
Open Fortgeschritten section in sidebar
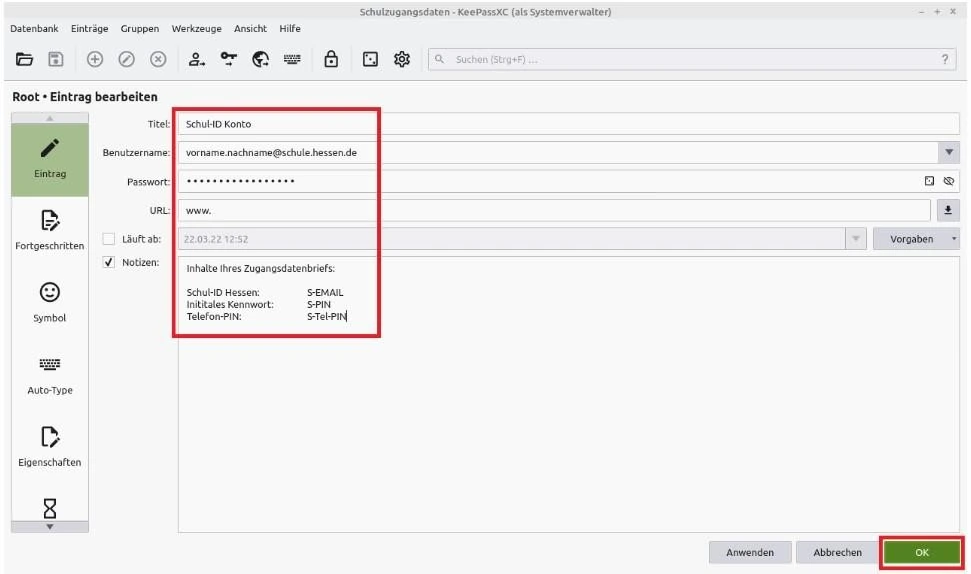tap(50, 230)
